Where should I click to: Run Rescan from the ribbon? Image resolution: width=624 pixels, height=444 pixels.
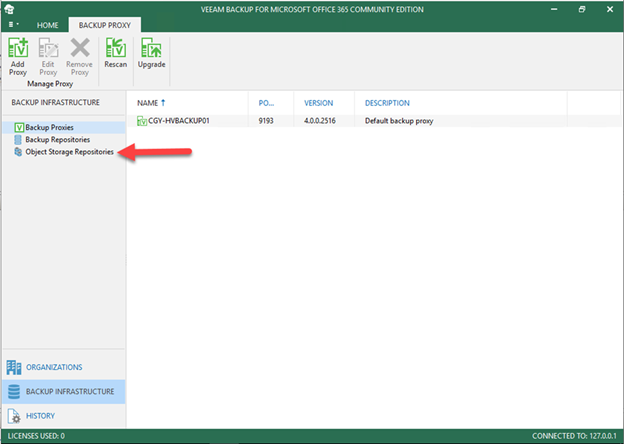116,53
